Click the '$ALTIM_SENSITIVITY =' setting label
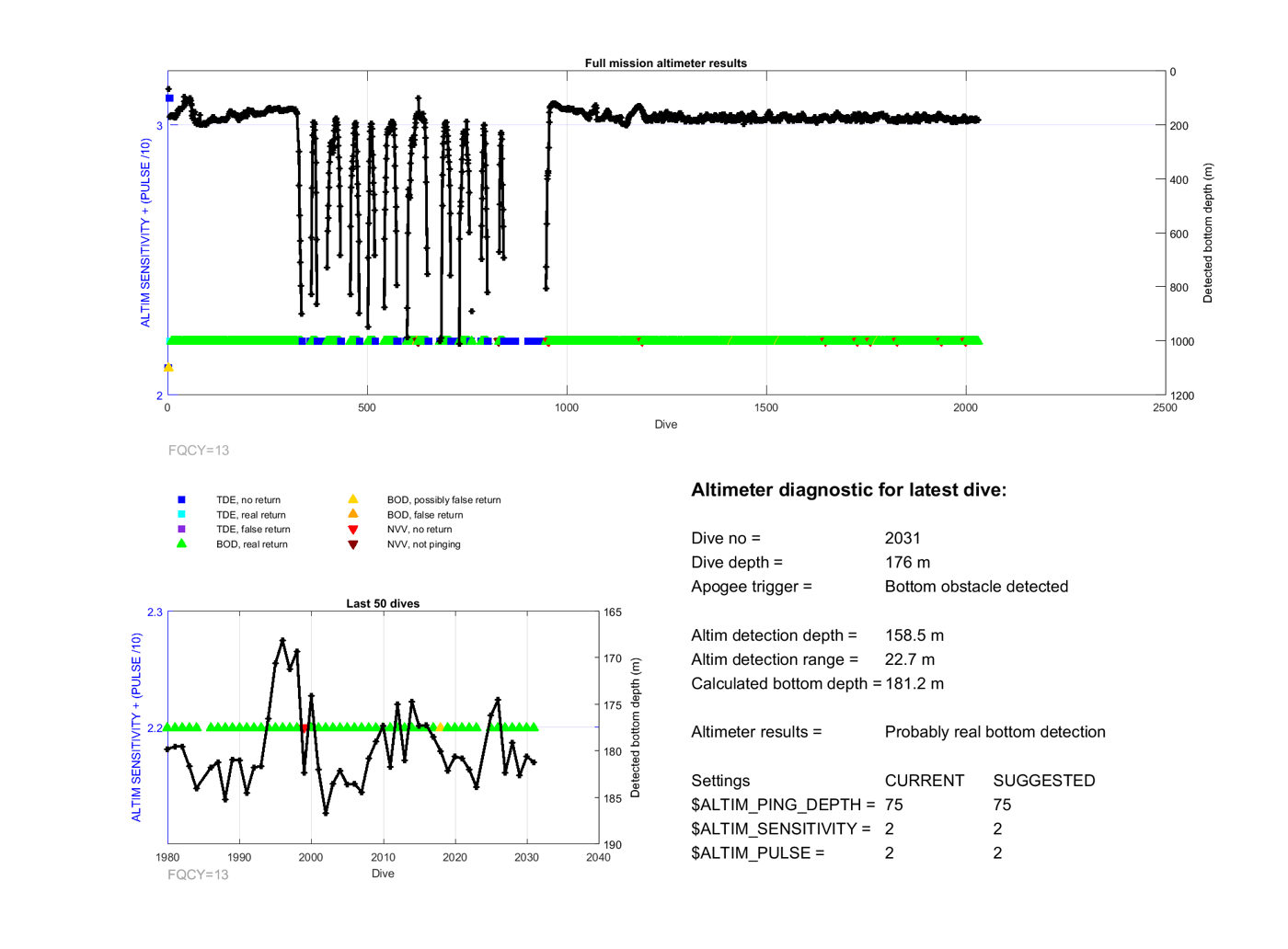The width and height of the screenshot is (1288, 949). [781, 829]
